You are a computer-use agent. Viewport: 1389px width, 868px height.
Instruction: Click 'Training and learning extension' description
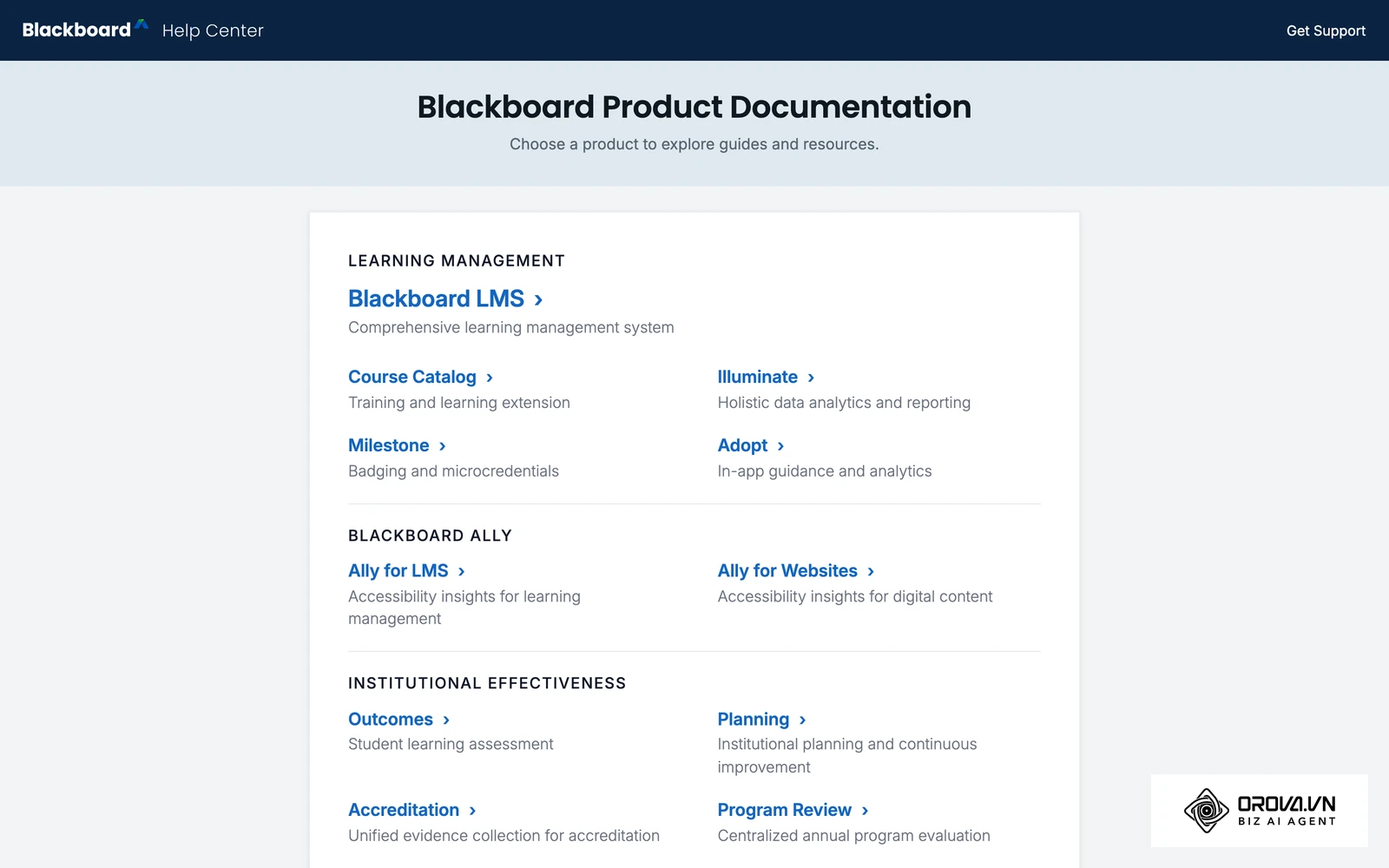[x=459, y=403]
